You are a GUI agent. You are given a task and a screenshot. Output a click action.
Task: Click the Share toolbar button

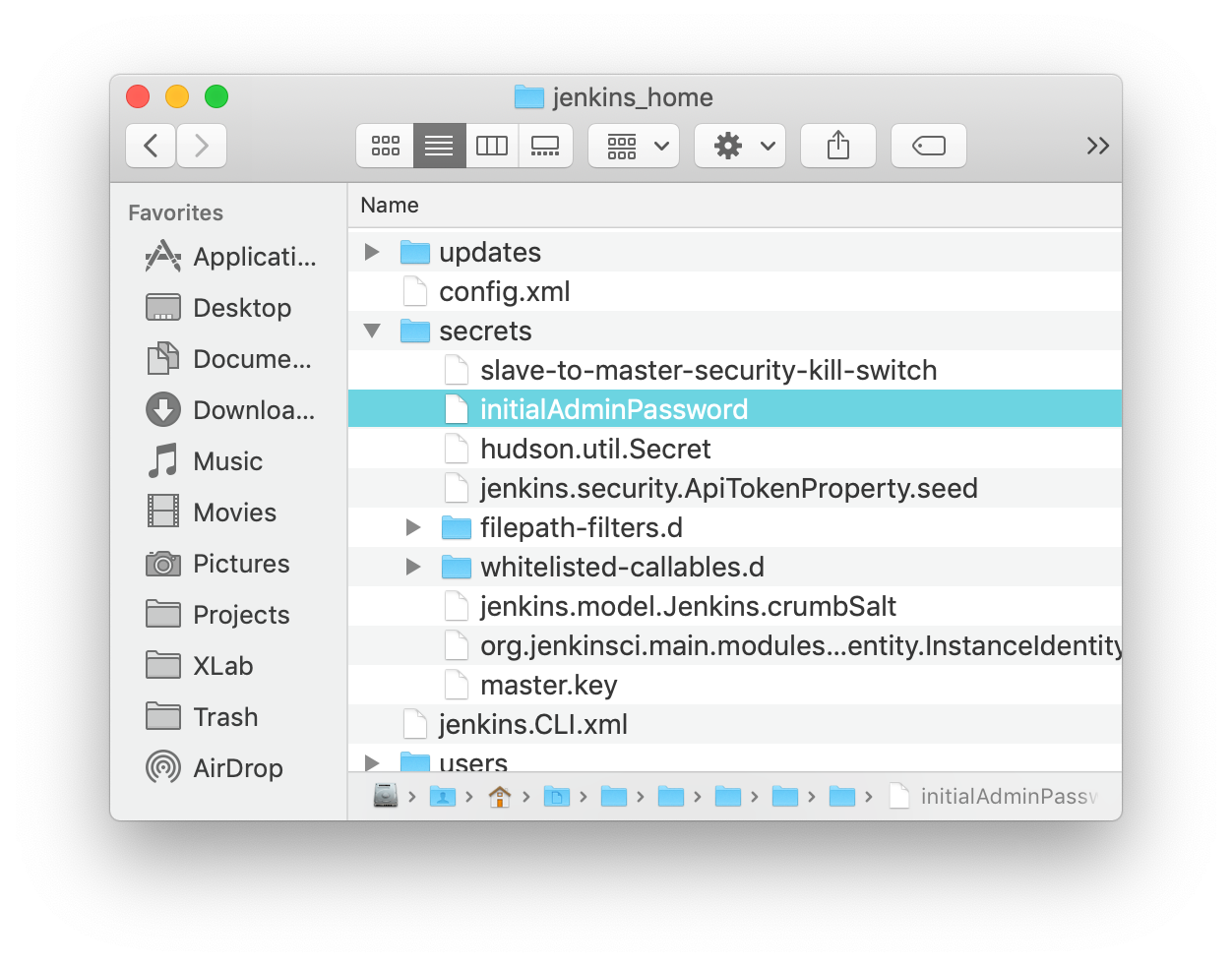click(838, 146)
